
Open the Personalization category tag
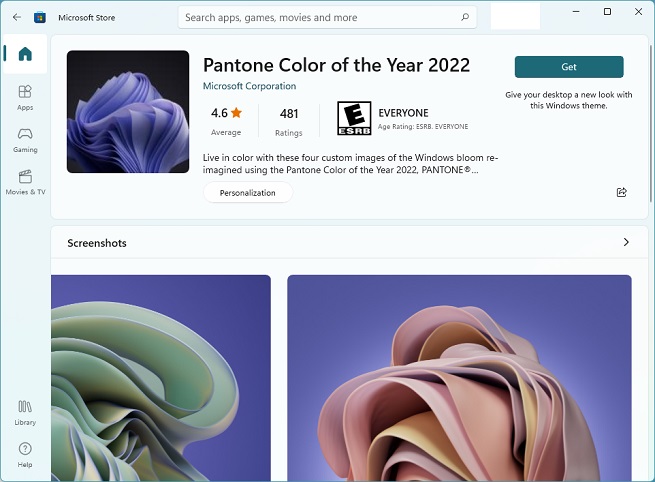click(x=248, y=193)
